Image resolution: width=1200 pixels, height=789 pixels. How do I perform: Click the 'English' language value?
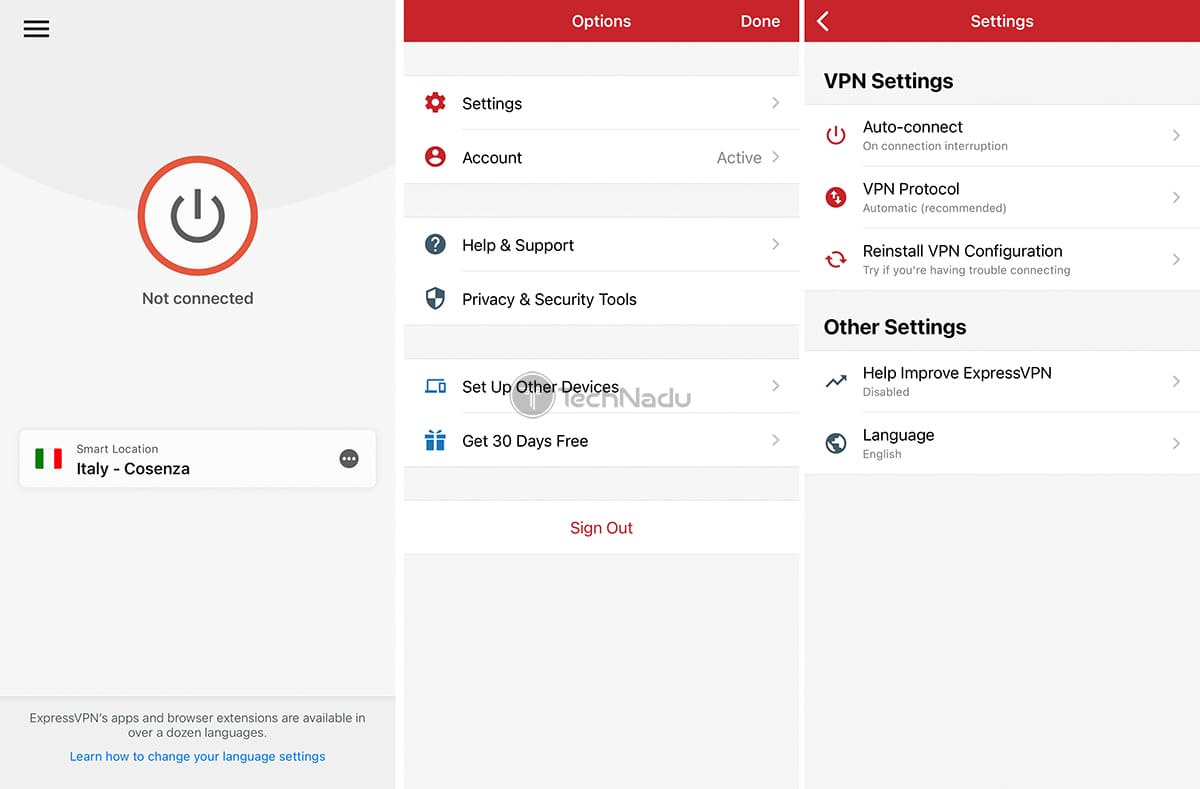882,454
